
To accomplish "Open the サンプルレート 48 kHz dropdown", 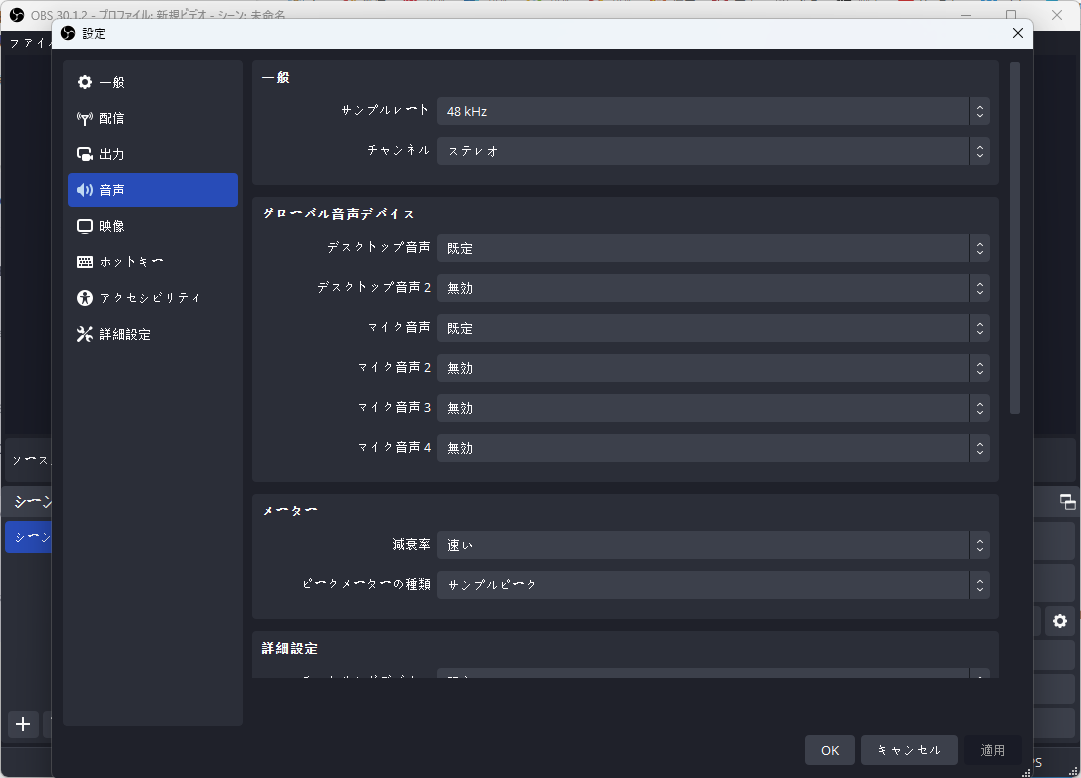I will [712, 111].
